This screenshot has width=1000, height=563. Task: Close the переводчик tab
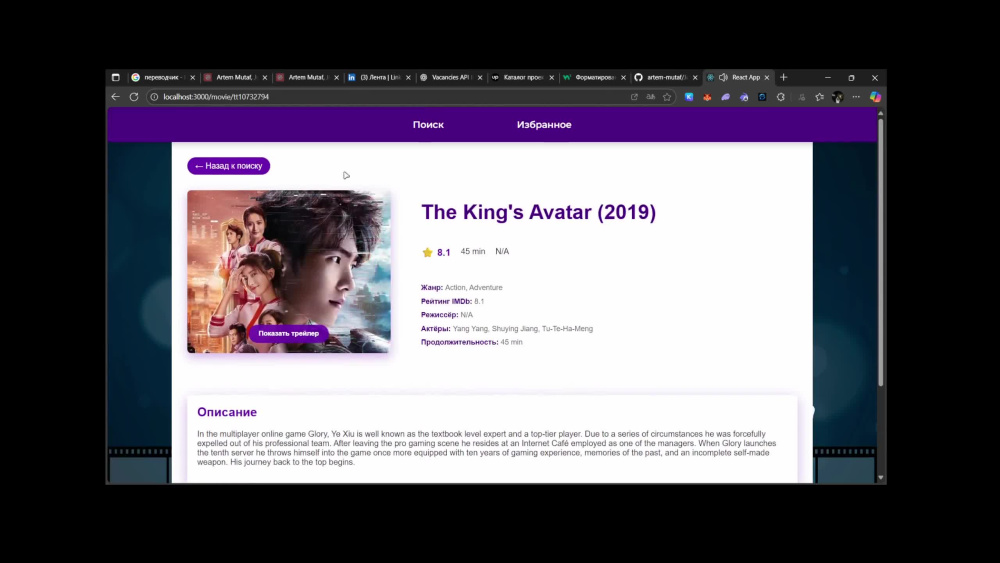(x=193, y=78)
